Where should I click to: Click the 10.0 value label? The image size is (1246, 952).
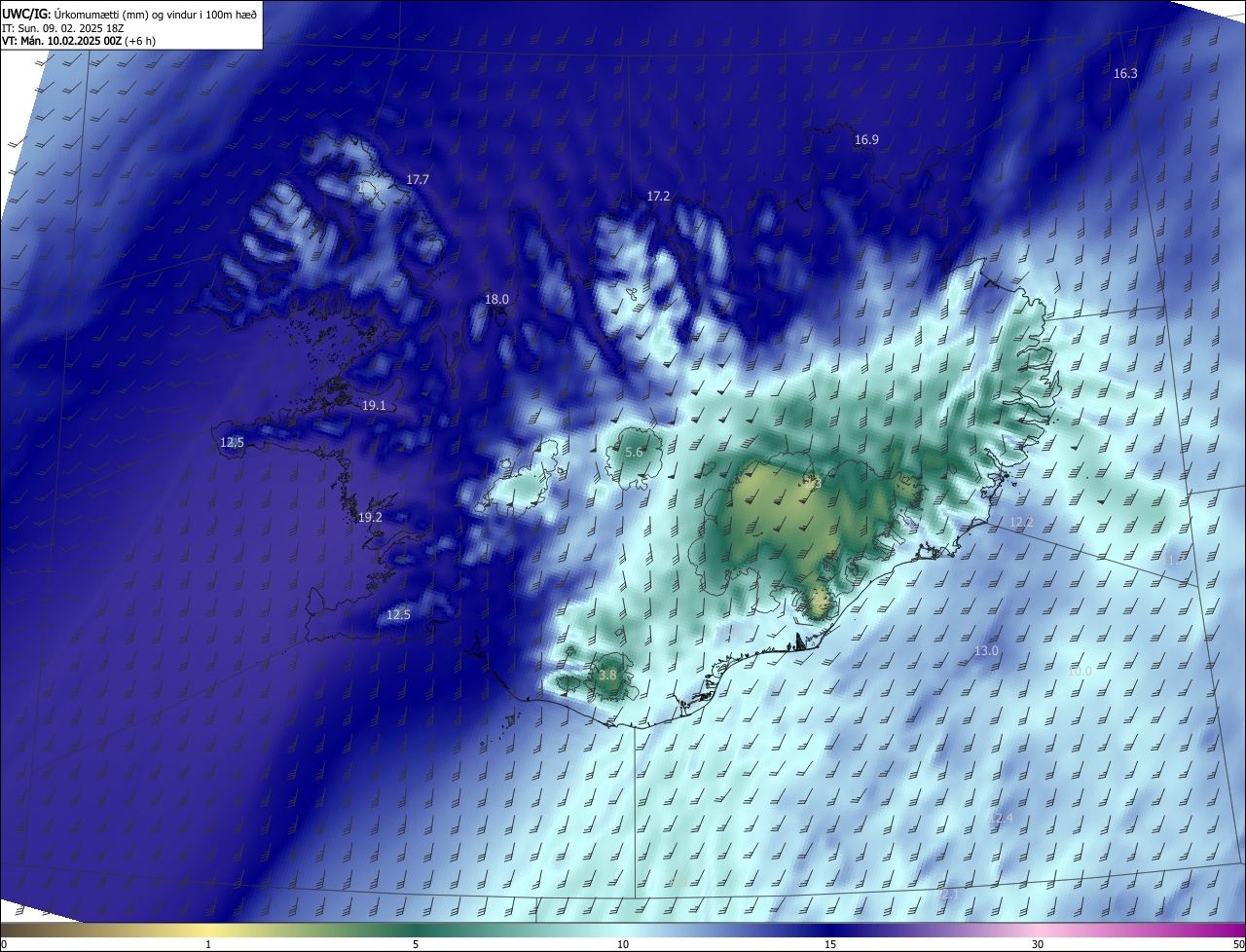(1080, 672)
